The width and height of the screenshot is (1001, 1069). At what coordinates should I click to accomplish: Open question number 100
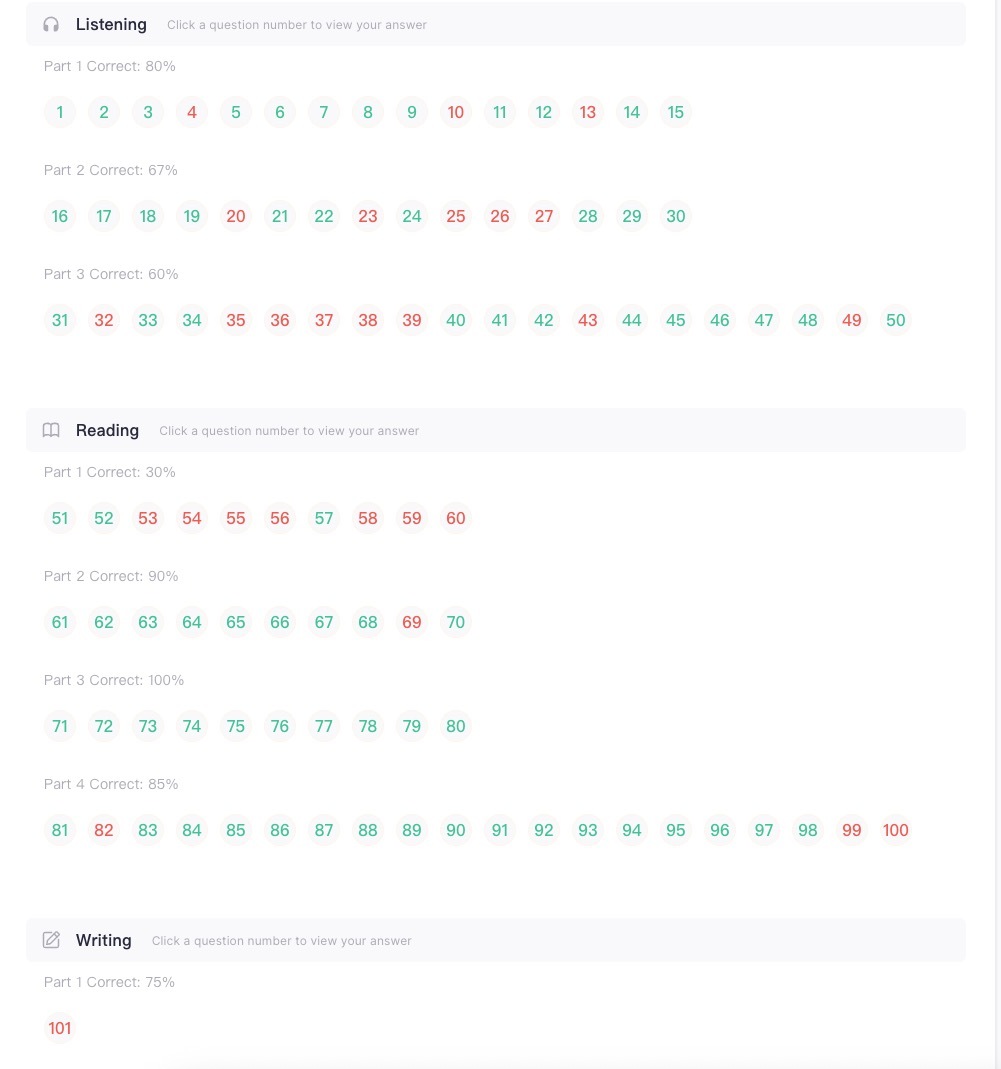895,830
